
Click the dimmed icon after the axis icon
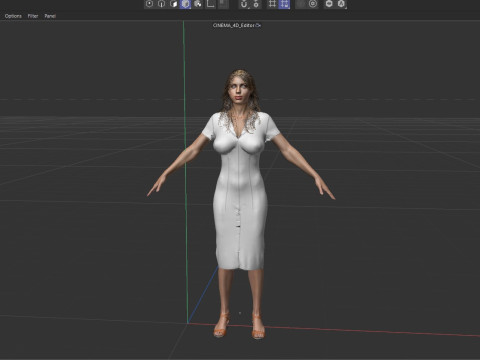coord(223,4)
